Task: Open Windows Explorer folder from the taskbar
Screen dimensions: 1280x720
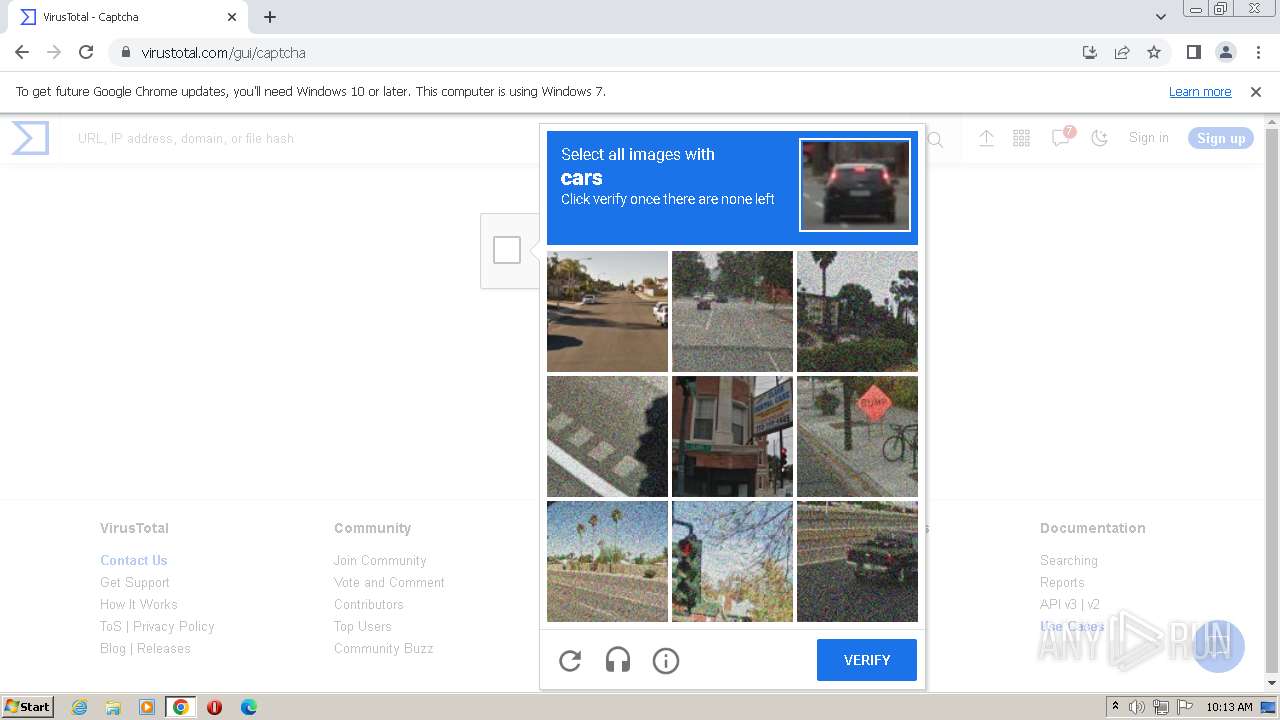Action: (113, 707)
